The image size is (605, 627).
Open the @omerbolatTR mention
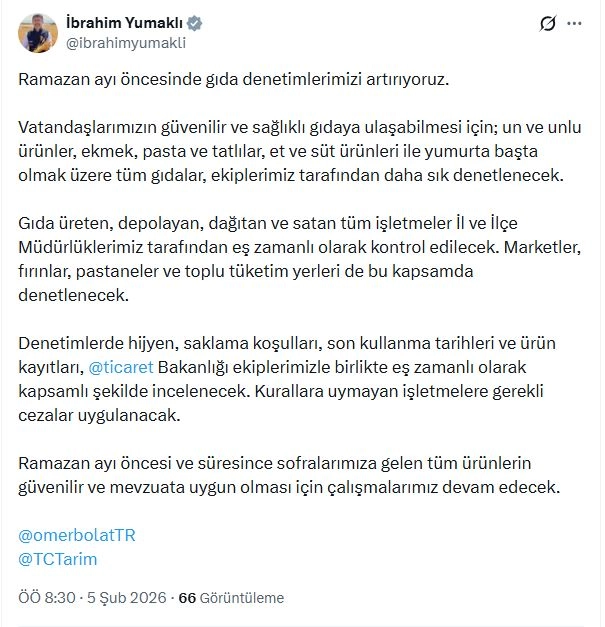point(76,535)
